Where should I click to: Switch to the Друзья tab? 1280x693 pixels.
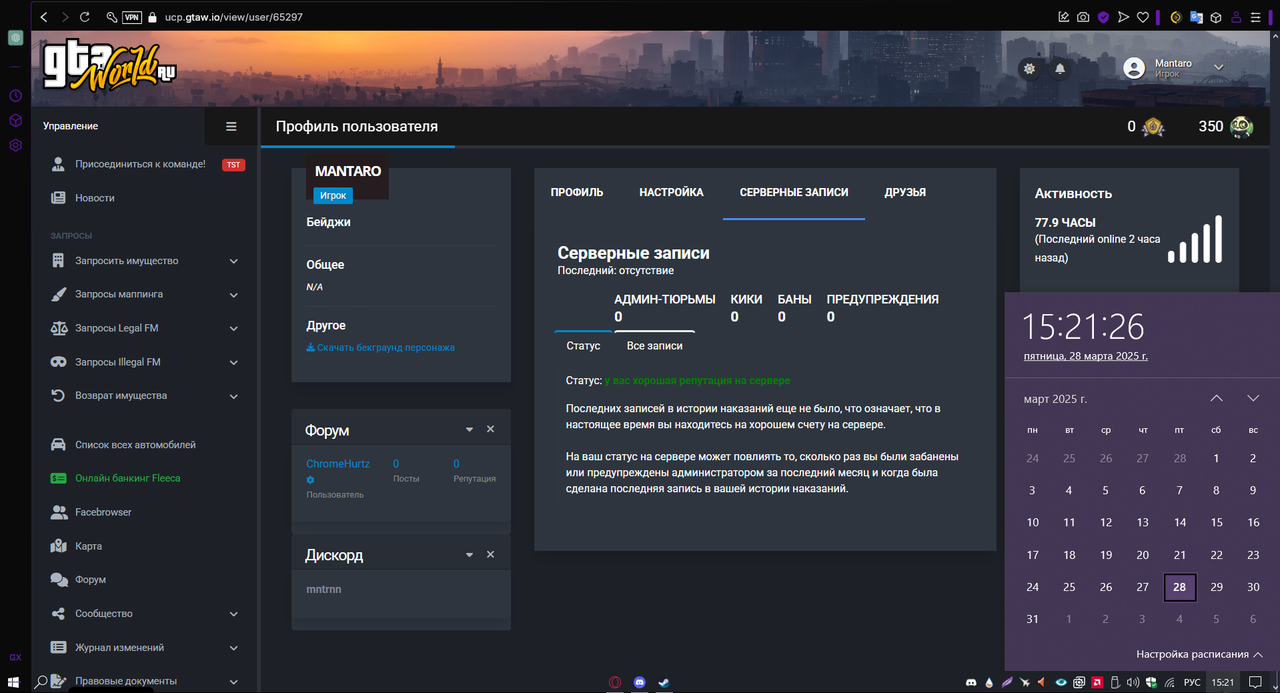(905, 192)
